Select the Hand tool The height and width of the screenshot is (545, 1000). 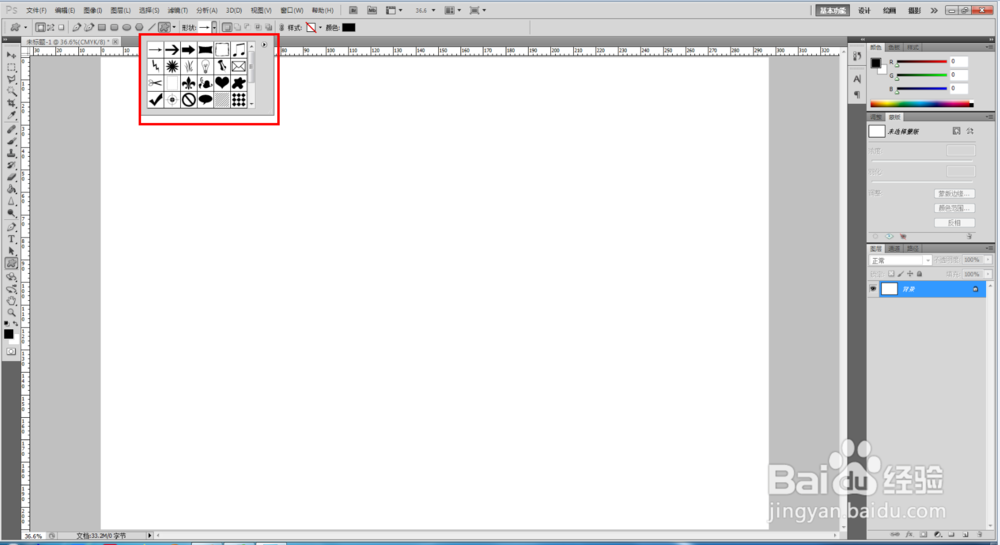(11, 301)
